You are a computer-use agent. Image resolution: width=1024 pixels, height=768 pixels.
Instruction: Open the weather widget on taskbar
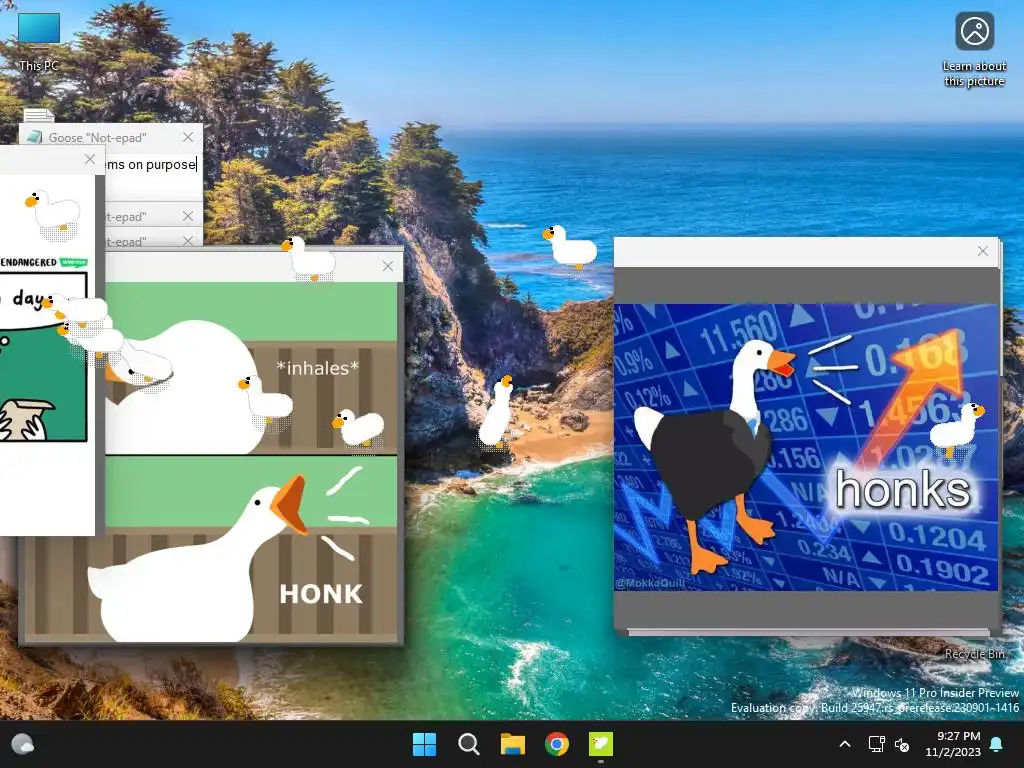point(23,744)
